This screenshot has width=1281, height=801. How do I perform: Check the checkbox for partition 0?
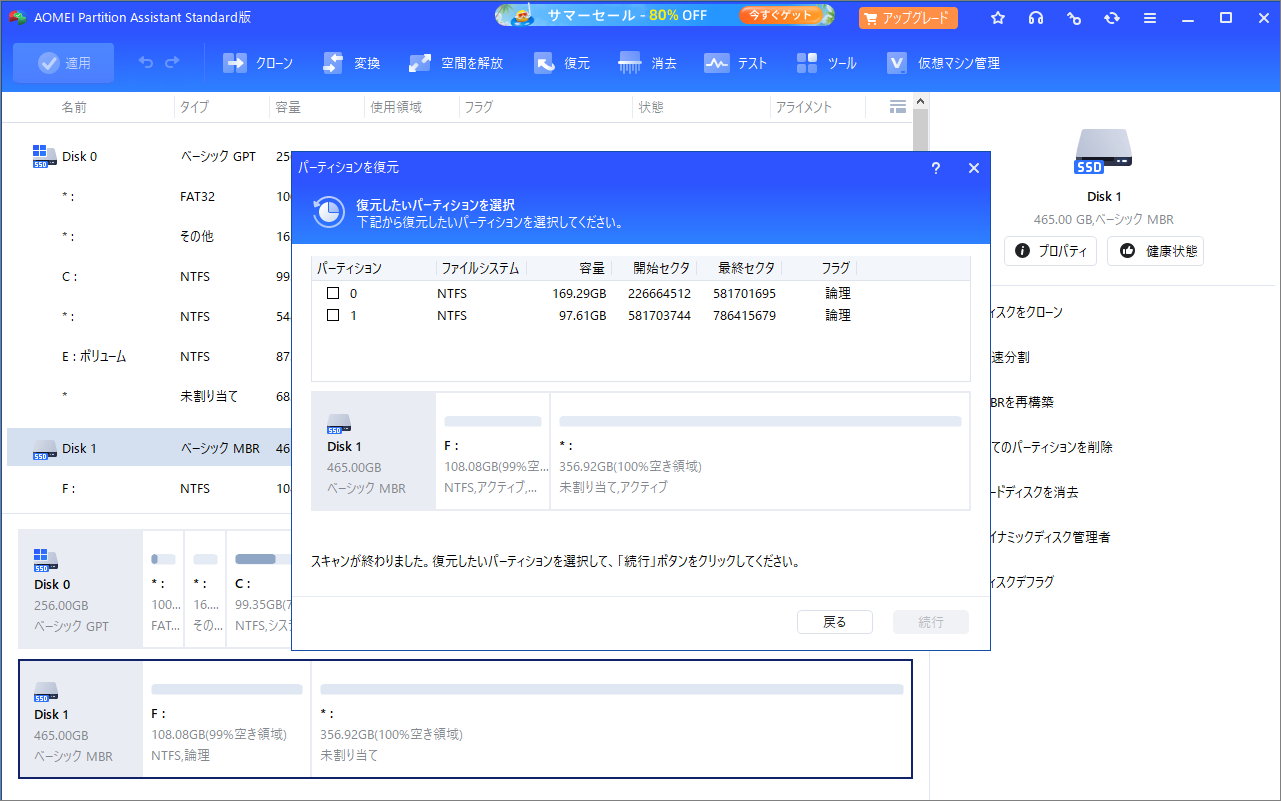pos(333,293)
